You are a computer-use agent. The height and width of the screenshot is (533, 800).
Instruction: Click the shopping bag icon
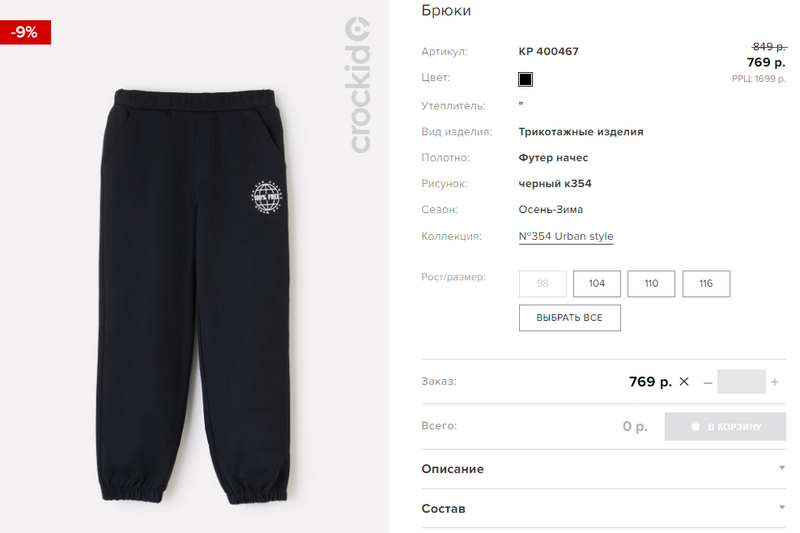pos(695,426)
